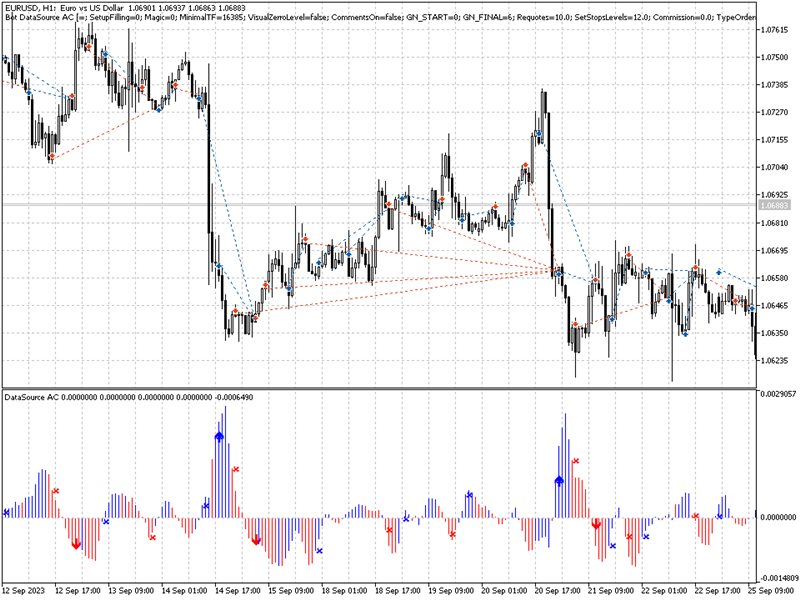Click the 15 Sep 09:00 time label

point(291,591)
